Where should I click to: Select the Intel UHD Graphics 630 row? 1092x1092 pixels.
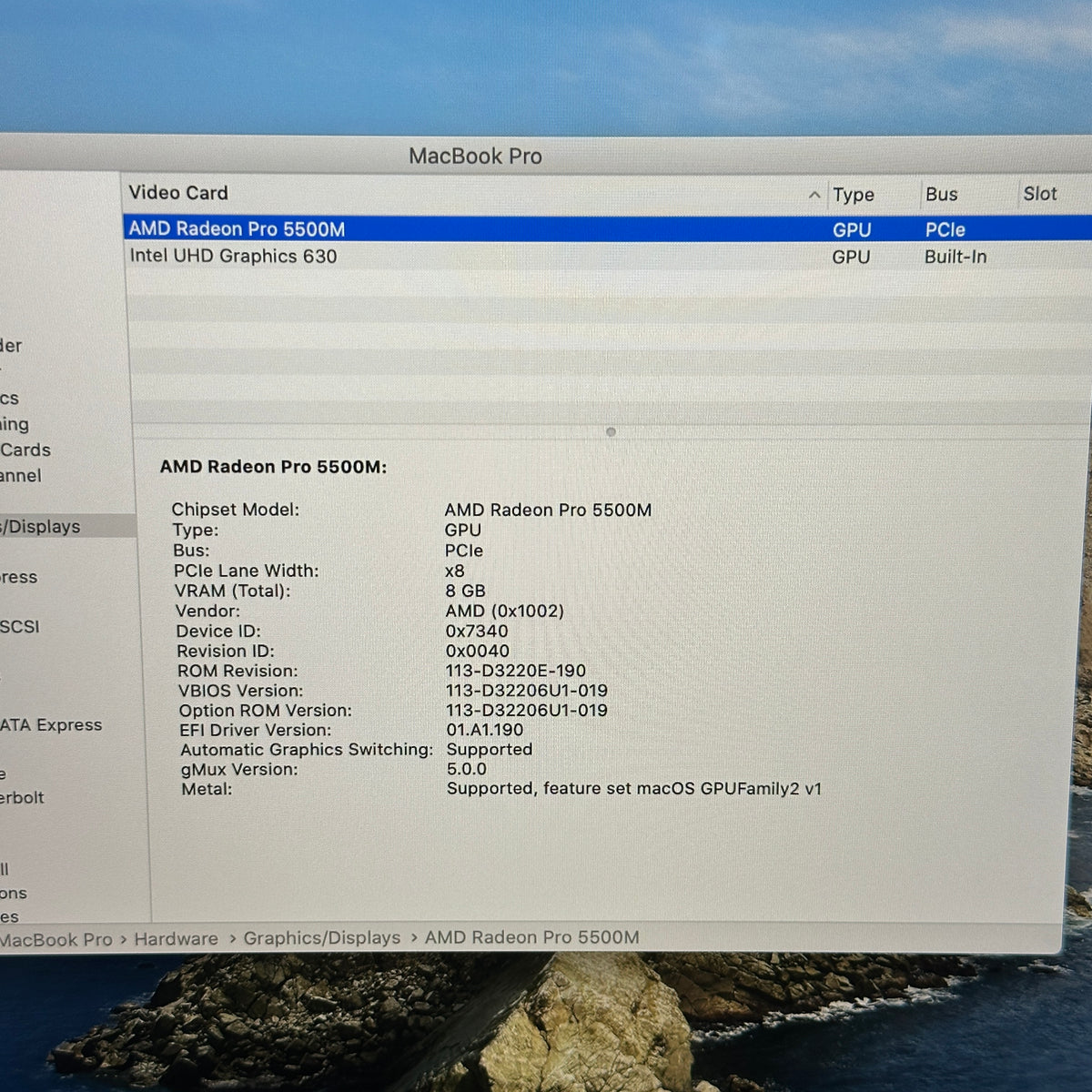607,256
